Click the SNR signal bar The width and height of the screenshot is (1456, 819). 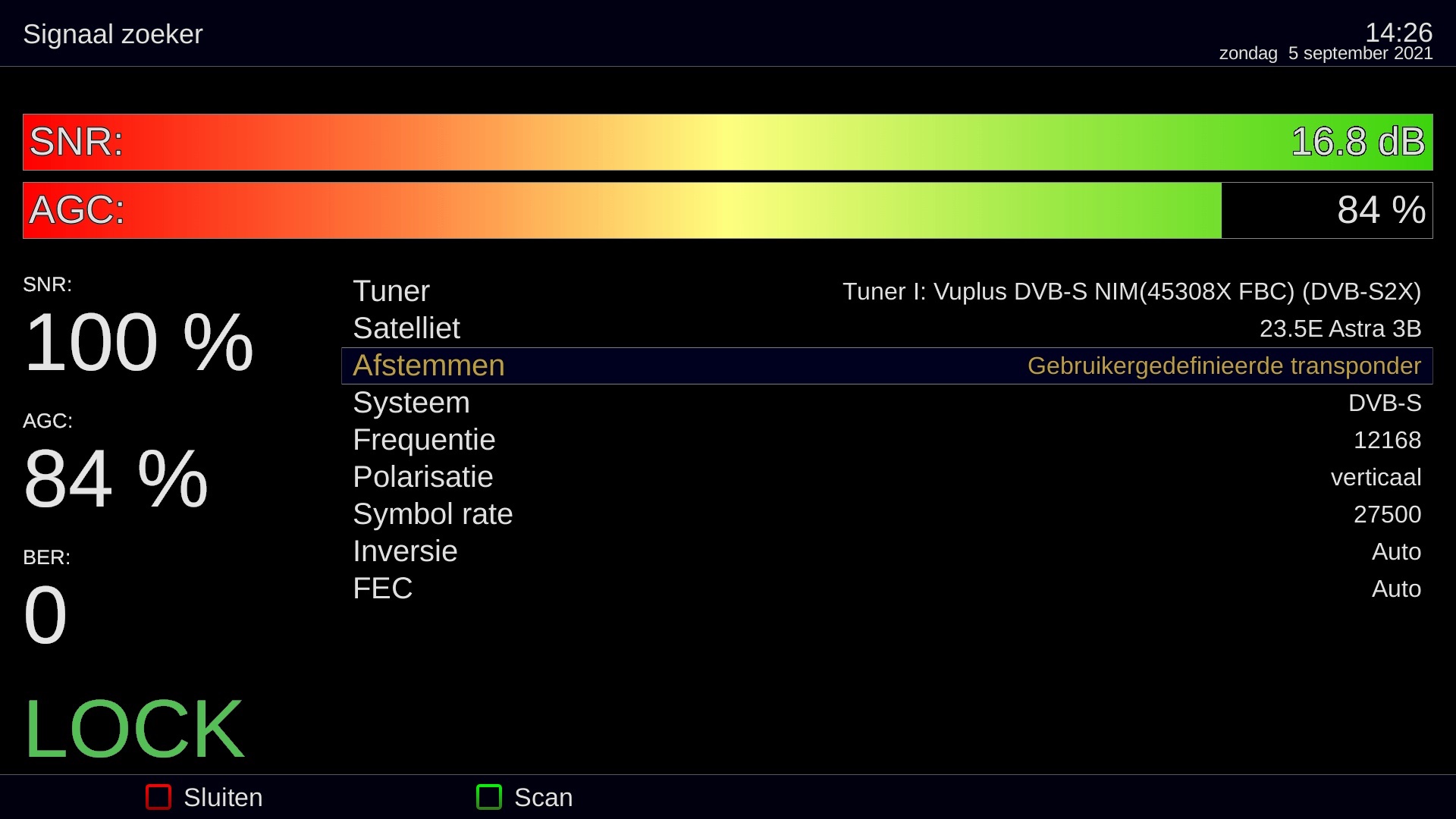(x=728, y=142)
